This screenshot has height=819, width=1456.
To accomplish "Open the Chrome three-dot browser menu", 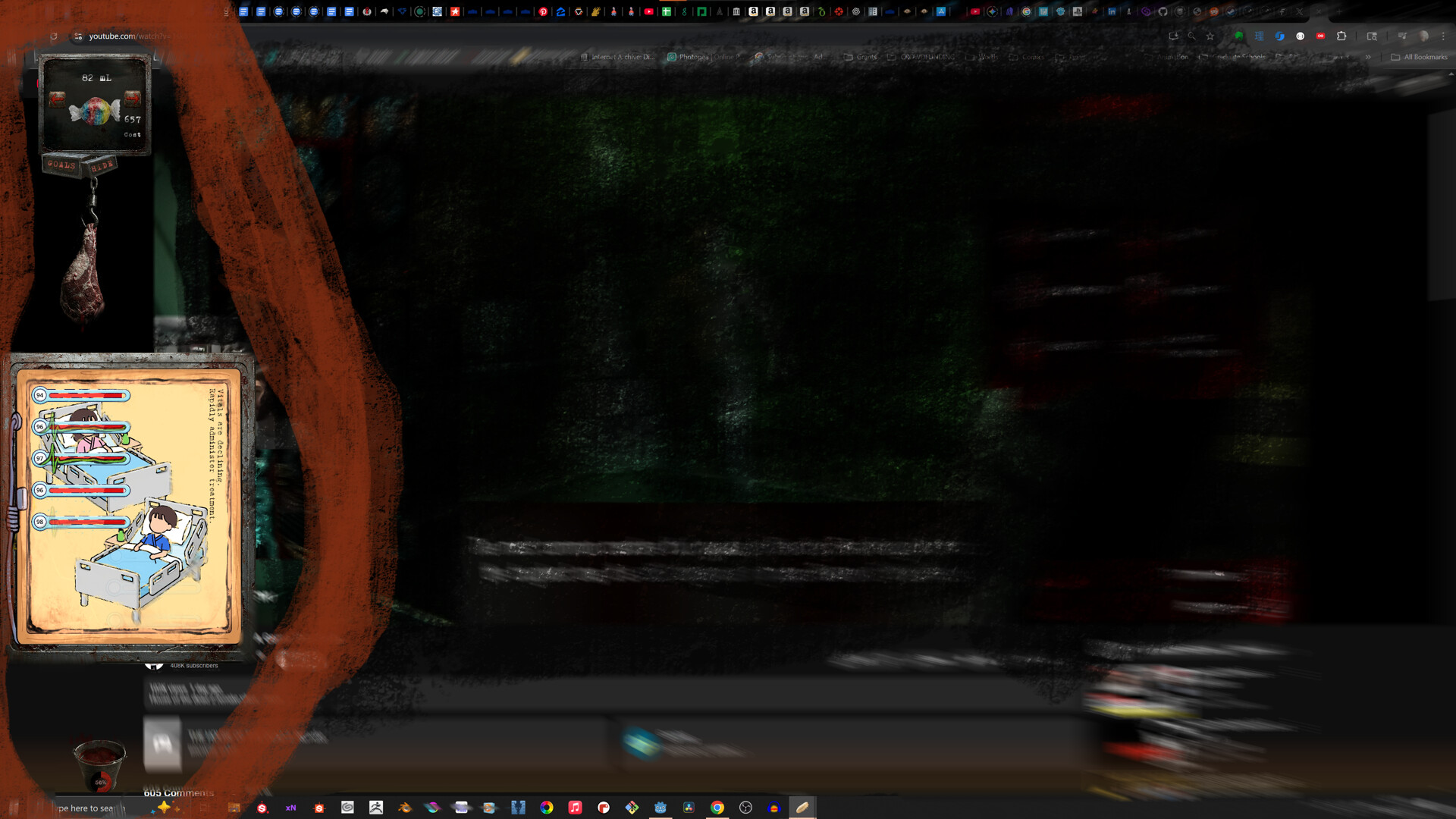I will [x=1443, y=35].
